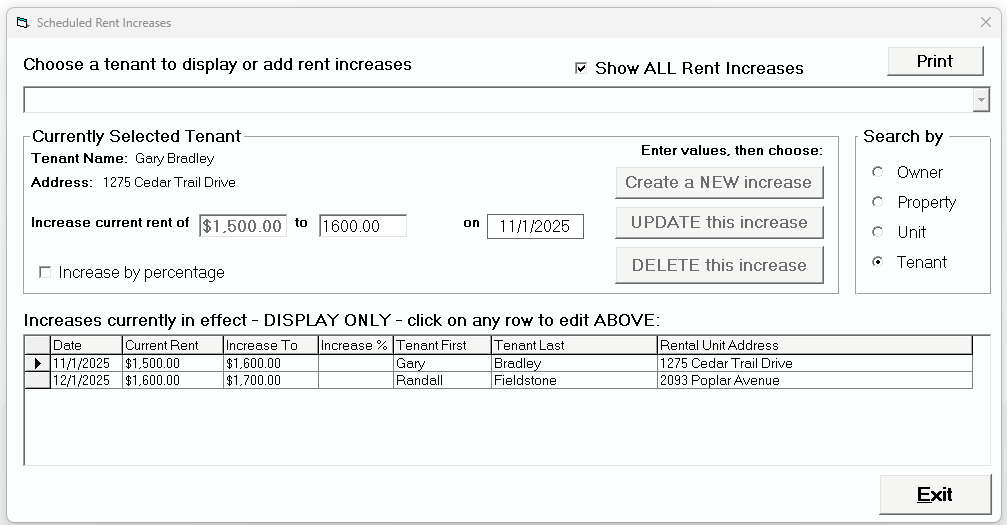Viewport: 1007px width, 525px height.
Task: Toggle the Show ALL Rent Increases checkbox
Action: [x=581, y=68]
